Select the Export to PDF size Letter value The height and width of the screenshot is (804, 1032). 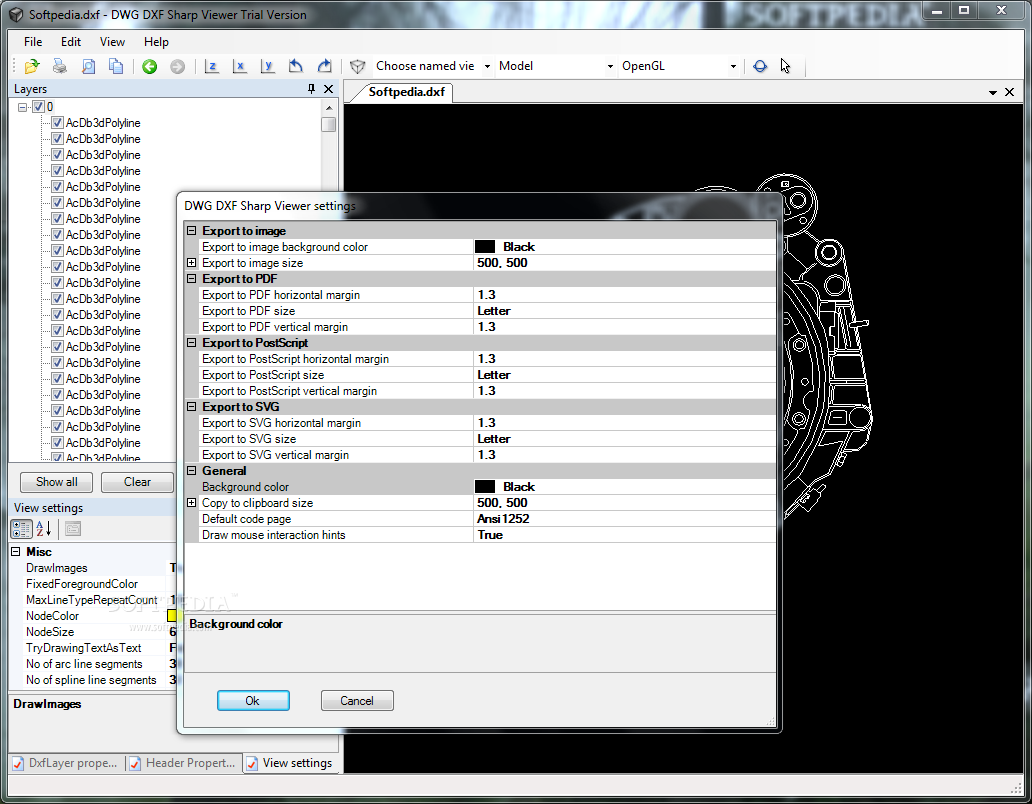(494, 311)
